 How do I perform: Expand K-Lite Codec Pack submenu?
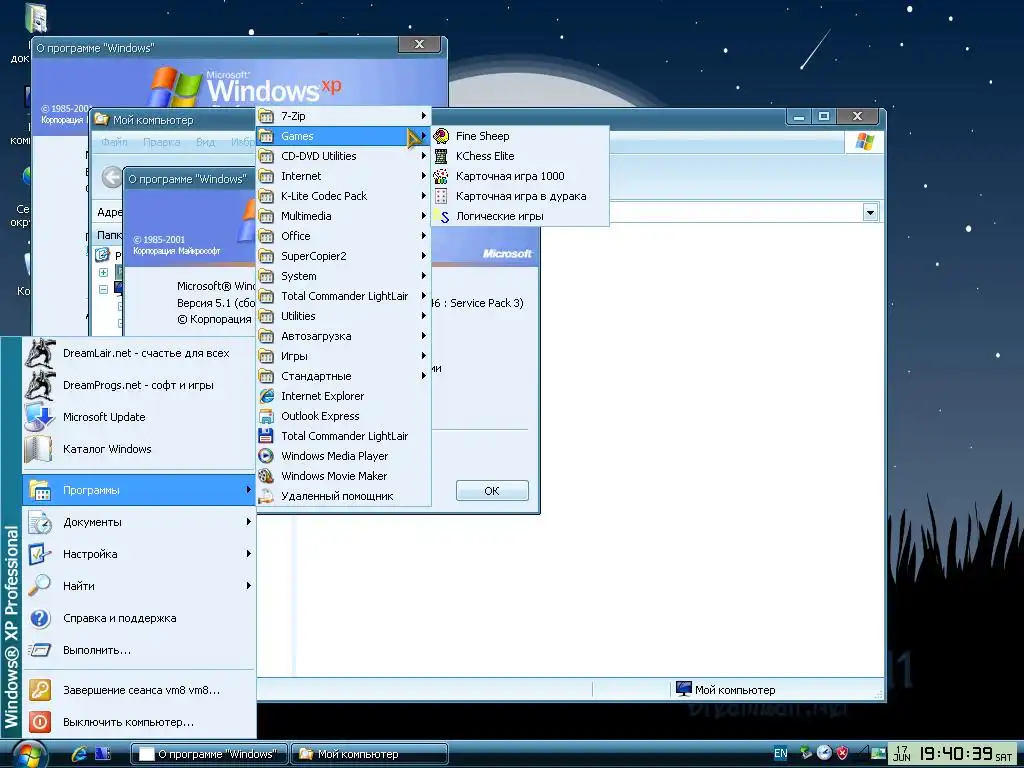pyautogui.click(x=344, y=196)
